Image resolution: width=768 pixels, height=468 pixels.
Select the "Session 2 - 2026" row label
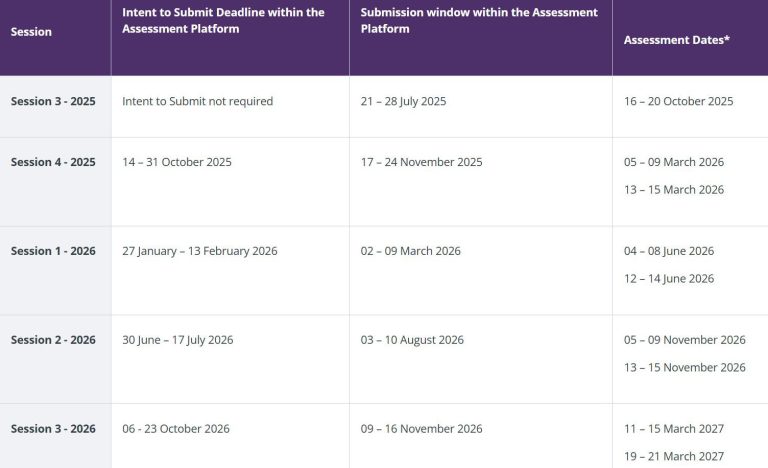(53, 340)
